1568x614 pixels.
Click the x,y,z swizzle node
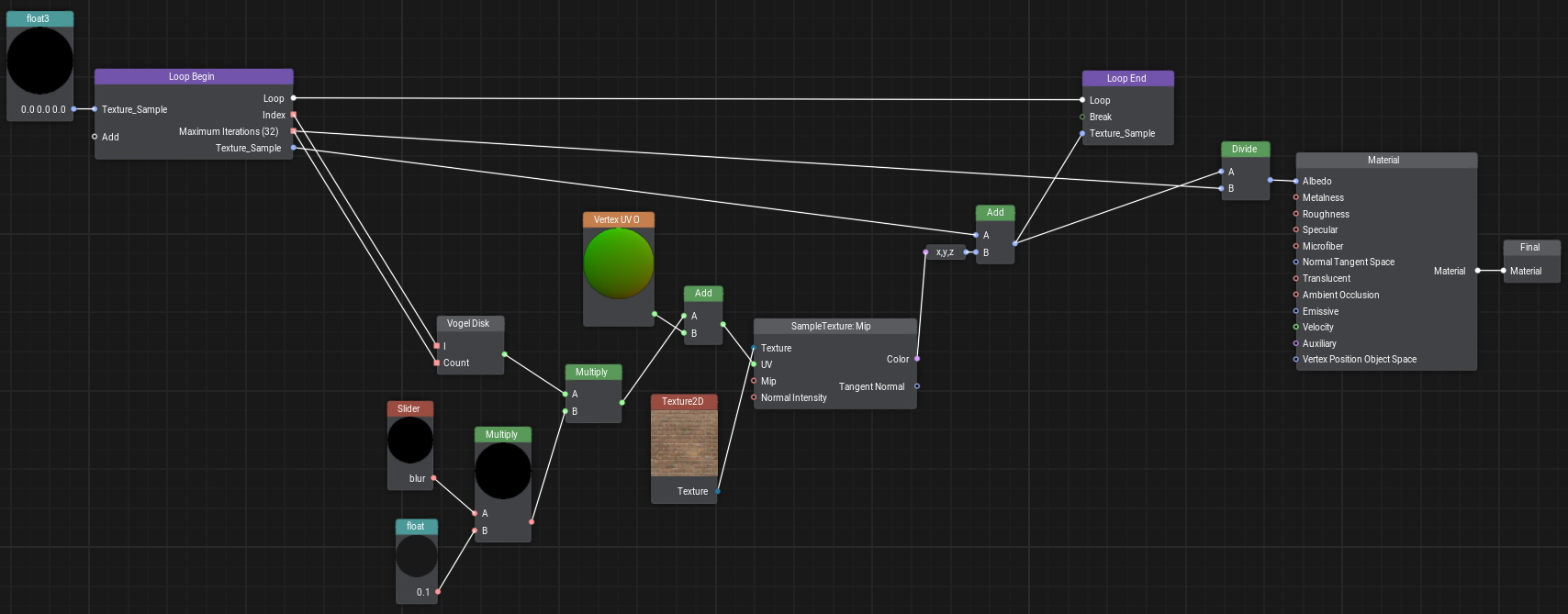coord(945,252)
